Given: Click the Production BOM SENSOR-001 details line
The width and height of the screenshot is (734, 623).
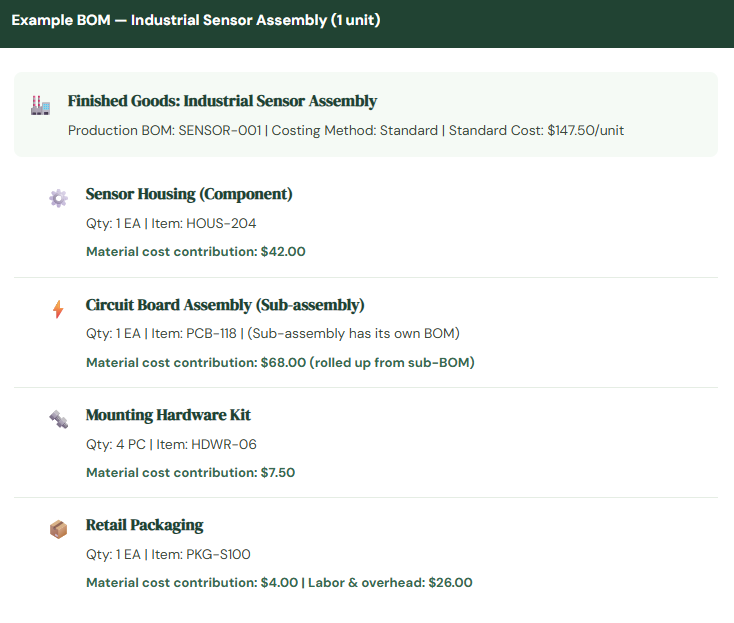Looking at the screenshot, I should 346,130.
